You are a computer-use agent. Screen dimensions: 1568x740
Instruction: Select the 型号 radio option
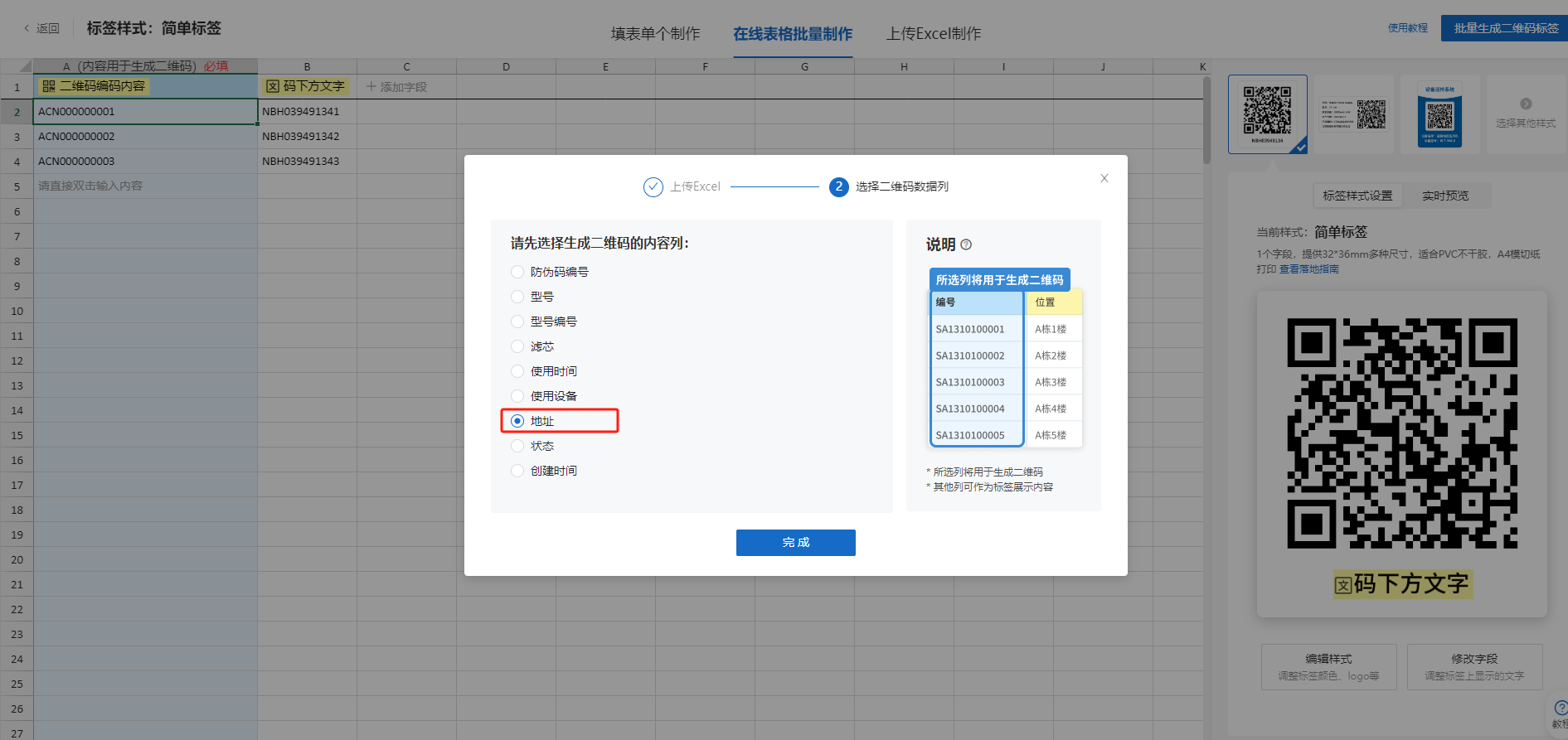[x=517, y=297]
